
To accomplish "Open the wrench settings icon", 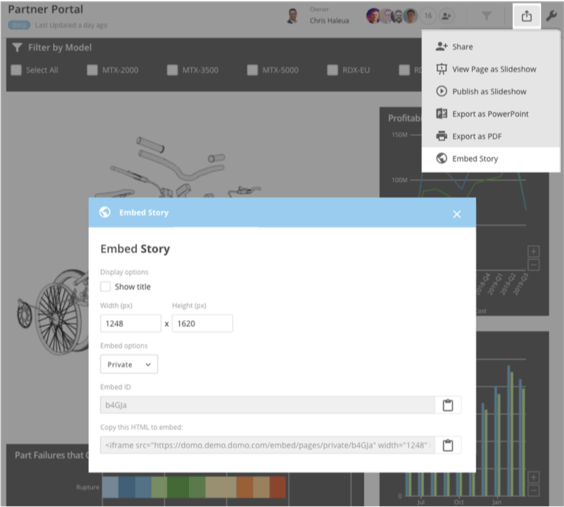I will (551, 16).
